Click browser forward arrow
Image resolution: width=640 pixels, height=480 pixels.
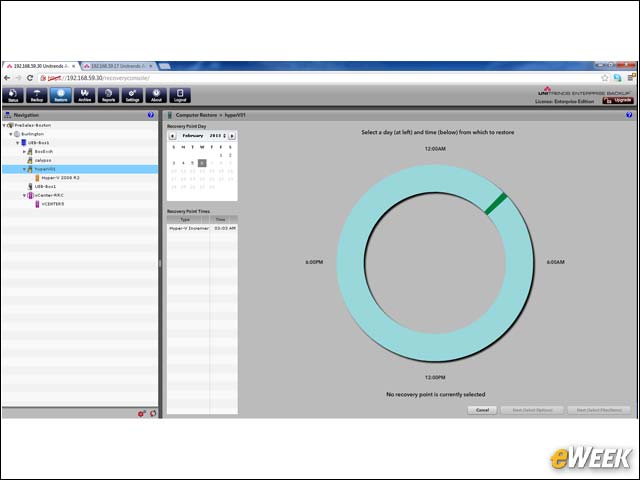(x=18, y=78)
